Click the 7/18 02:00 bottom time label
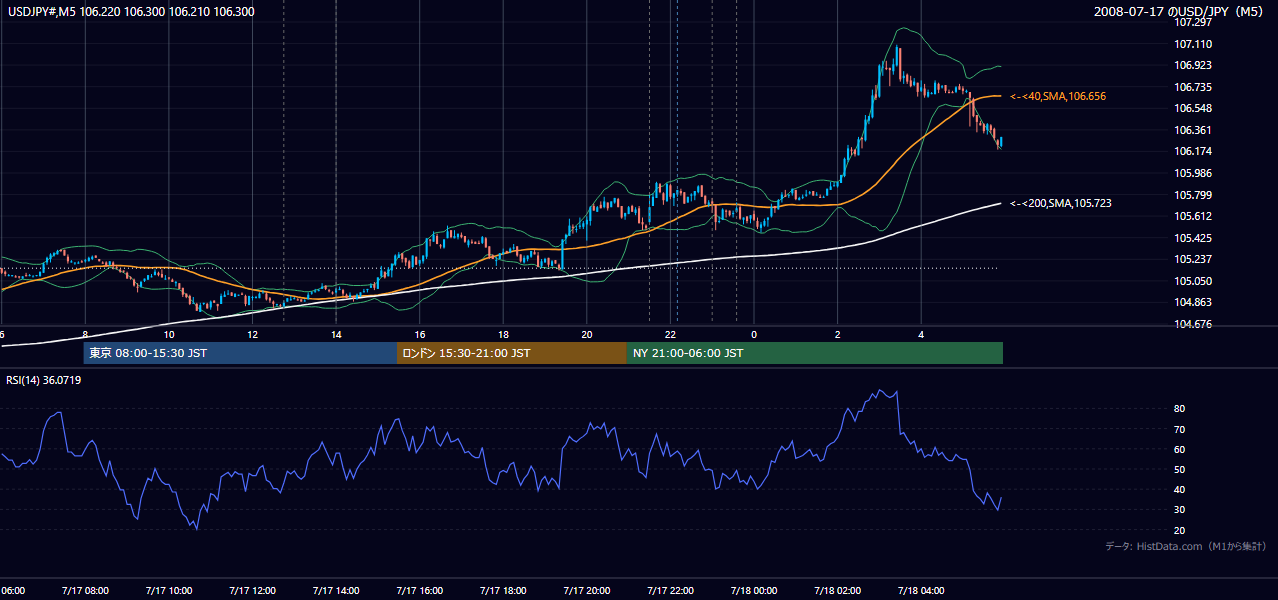The height and width of the screenshot is (600, 1278). (837, 591)
